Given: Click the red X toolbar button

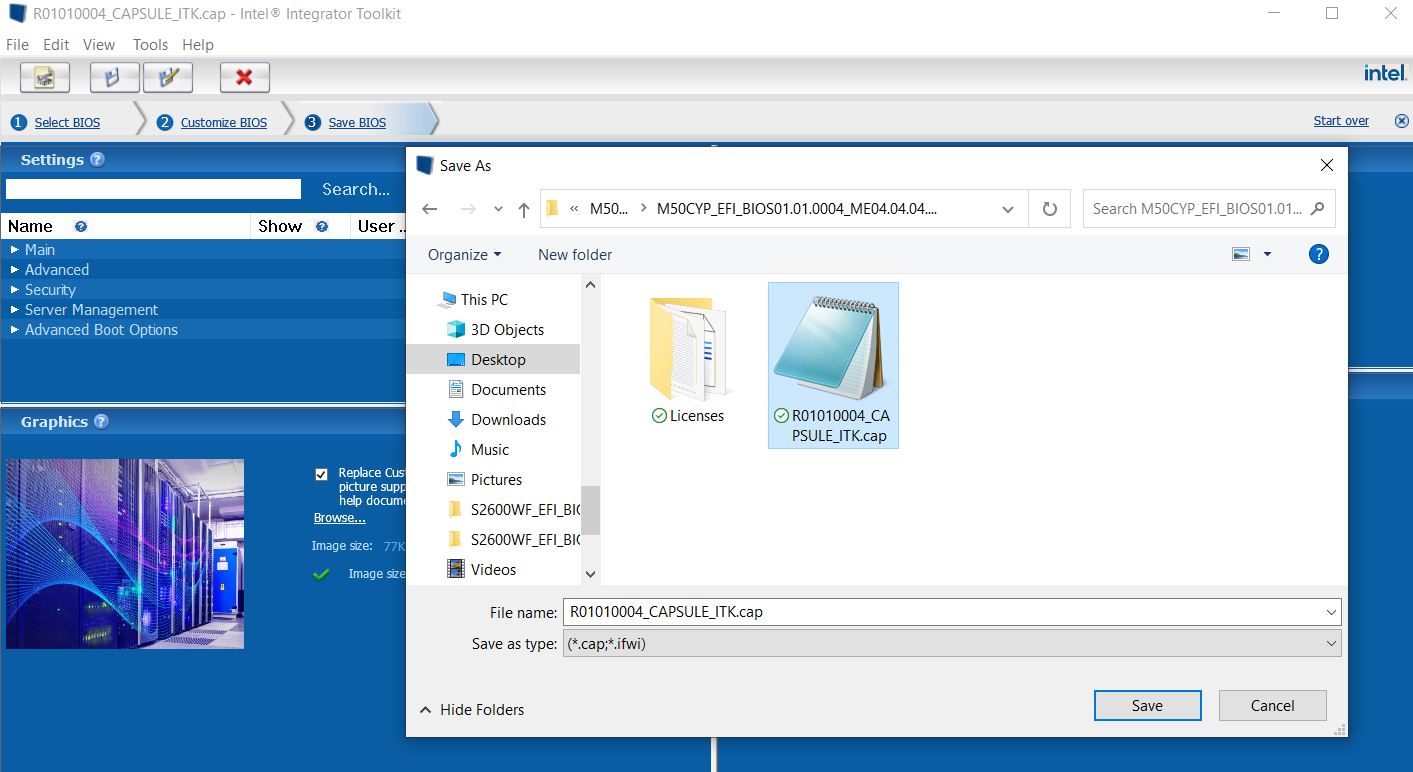Looking at the screenshot, I should pos(244,77).
